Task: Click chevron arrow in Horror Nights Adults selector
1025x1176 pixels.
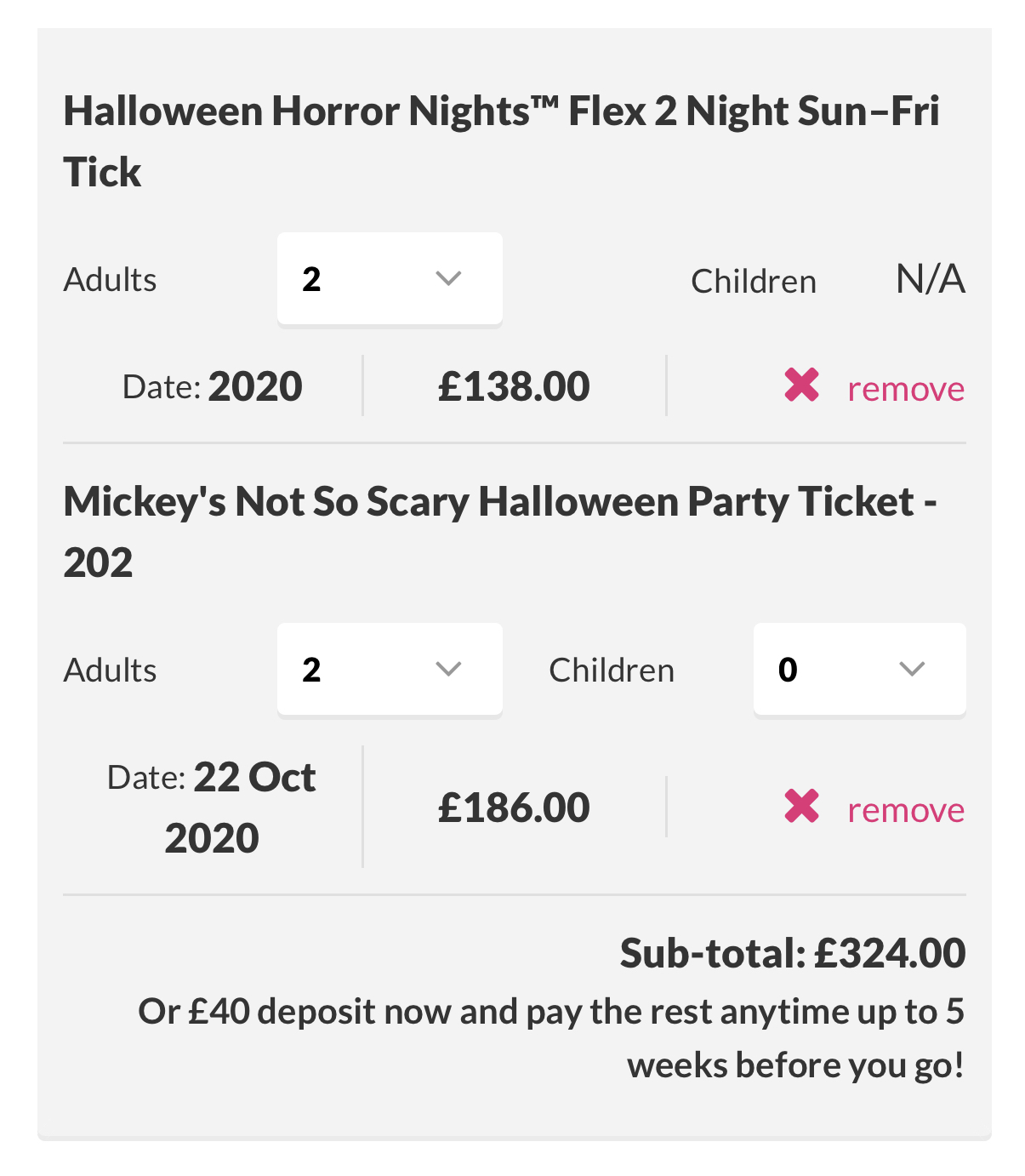Action: tap(448, 278)
